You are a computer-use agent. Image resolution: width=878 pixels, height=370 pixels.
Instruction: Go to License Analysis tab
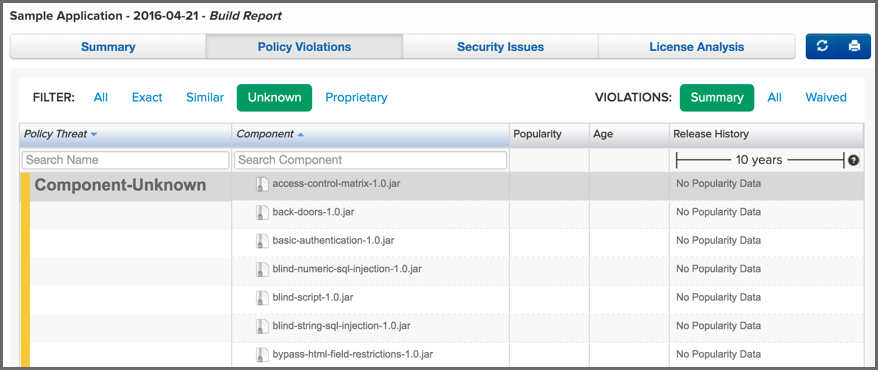(x=697, y=46)
